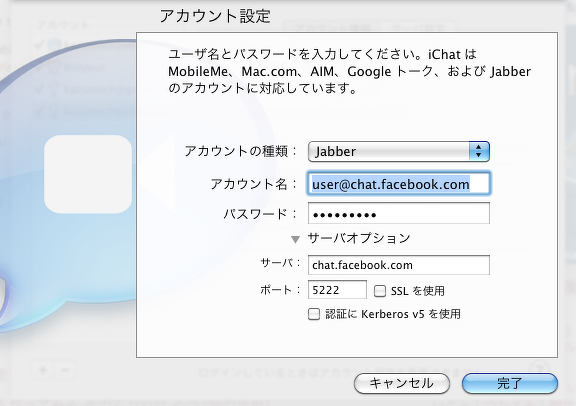The height and width of the screenshot is (406, 576).
Task: Select the port field showing 5222
Action: [x=337, y=290]
